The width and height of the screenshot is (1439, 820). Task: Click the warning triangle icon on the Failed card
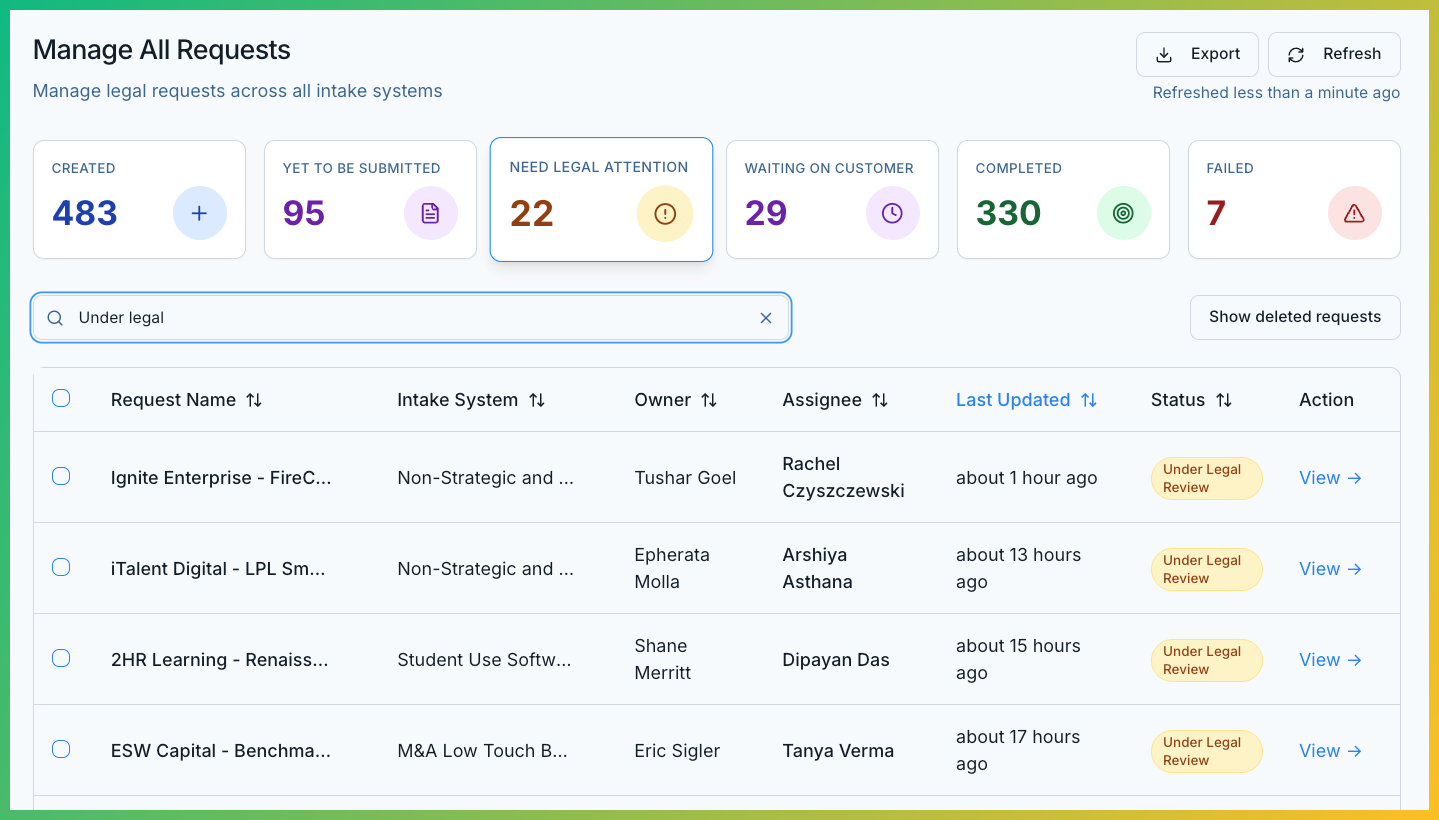tap(1355, 212)
